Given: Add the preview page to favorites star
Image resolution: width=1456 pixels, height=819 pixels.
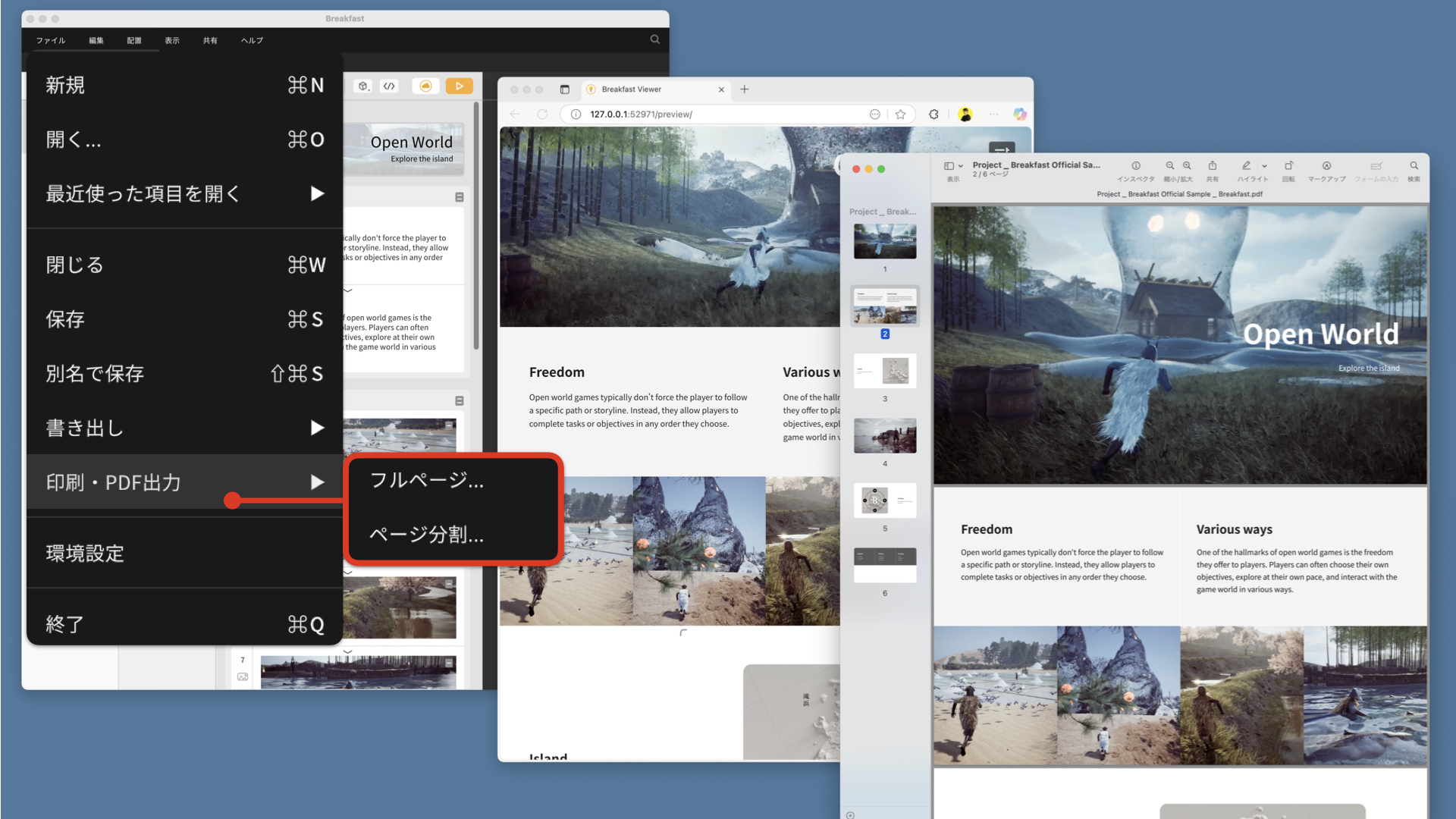Looking at the screenshot, I should point(900,114).
